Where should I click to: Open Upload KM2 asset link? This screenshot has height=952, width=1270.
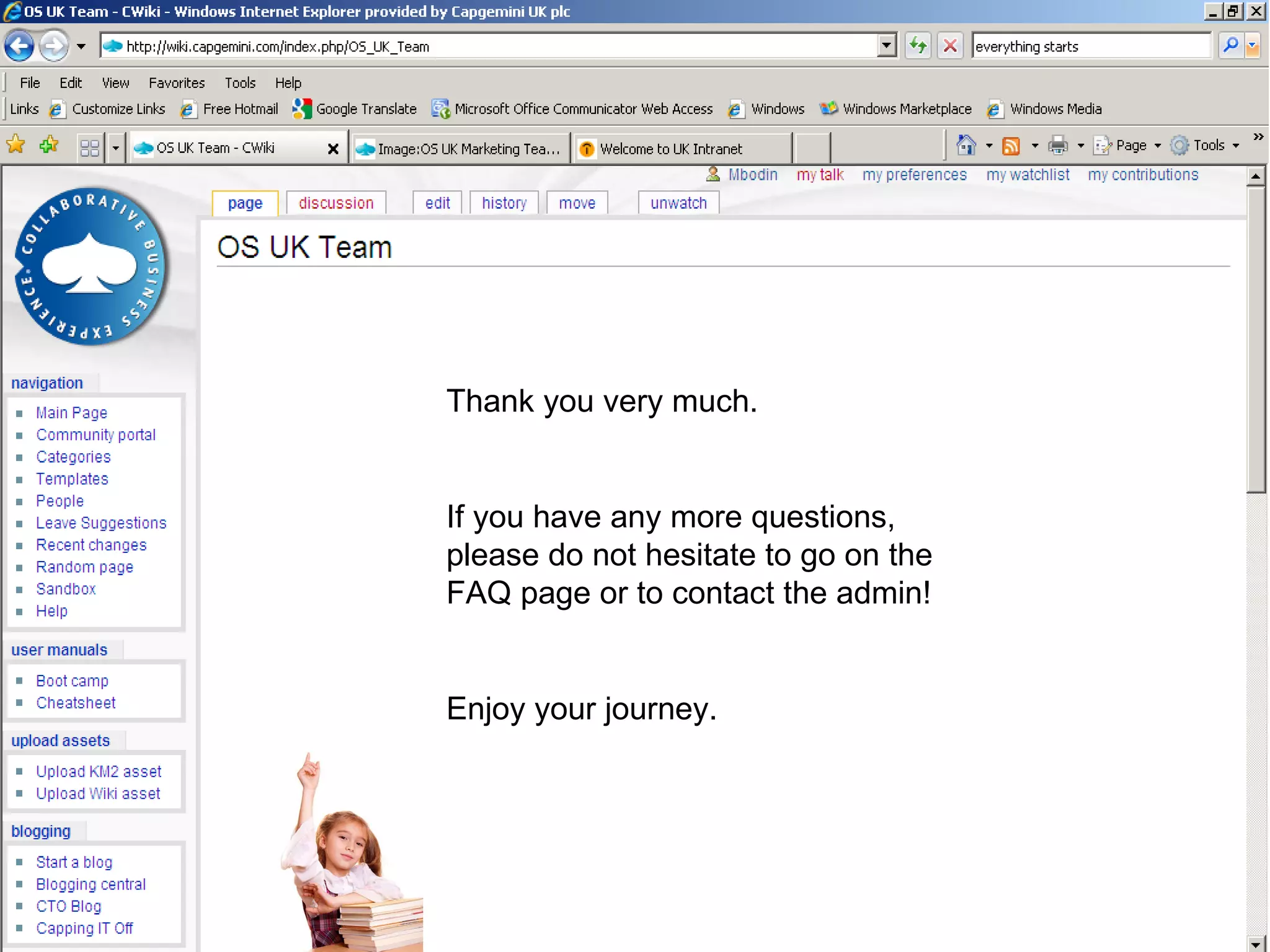[x=99, y=772]
